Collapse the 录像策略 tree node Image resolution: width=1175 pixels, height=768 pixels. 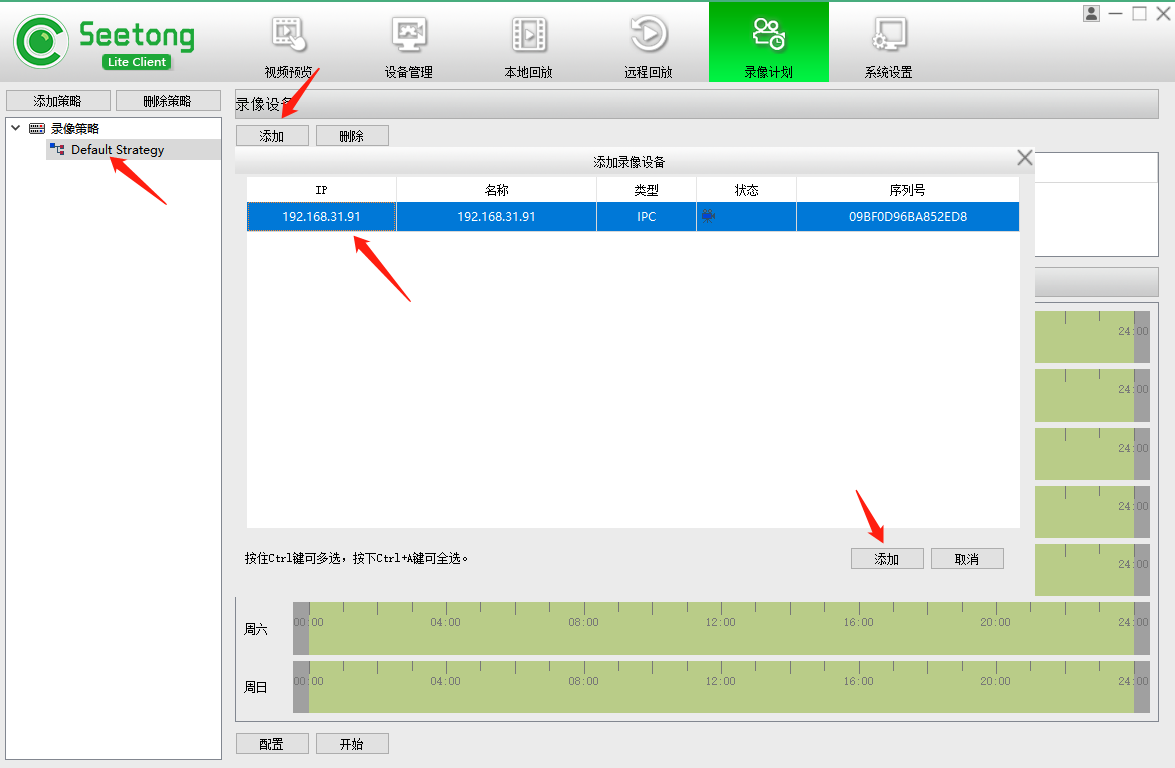pos(16,128)
